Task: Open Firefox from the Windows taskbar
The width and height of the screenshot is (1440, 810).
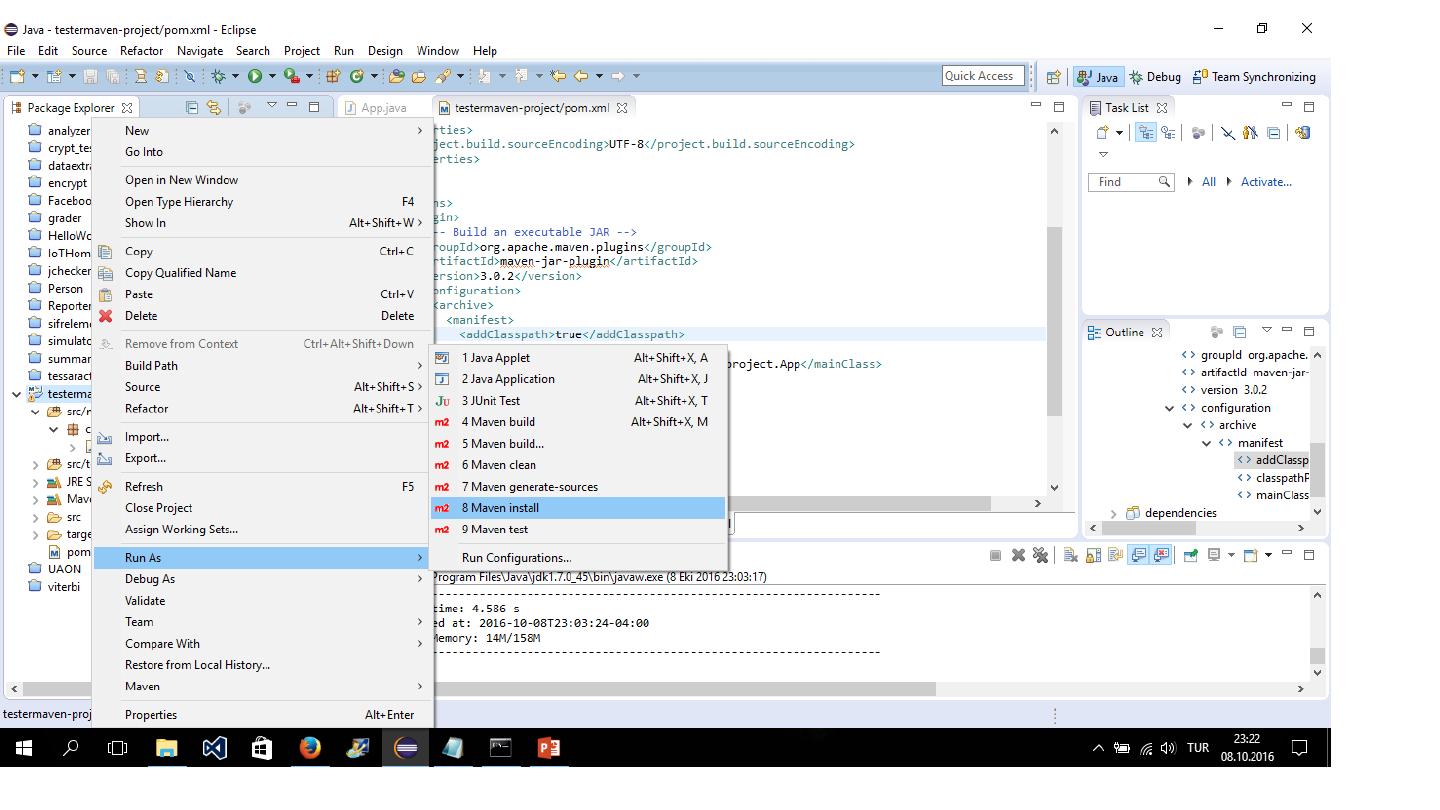Action: click(310, 748)
